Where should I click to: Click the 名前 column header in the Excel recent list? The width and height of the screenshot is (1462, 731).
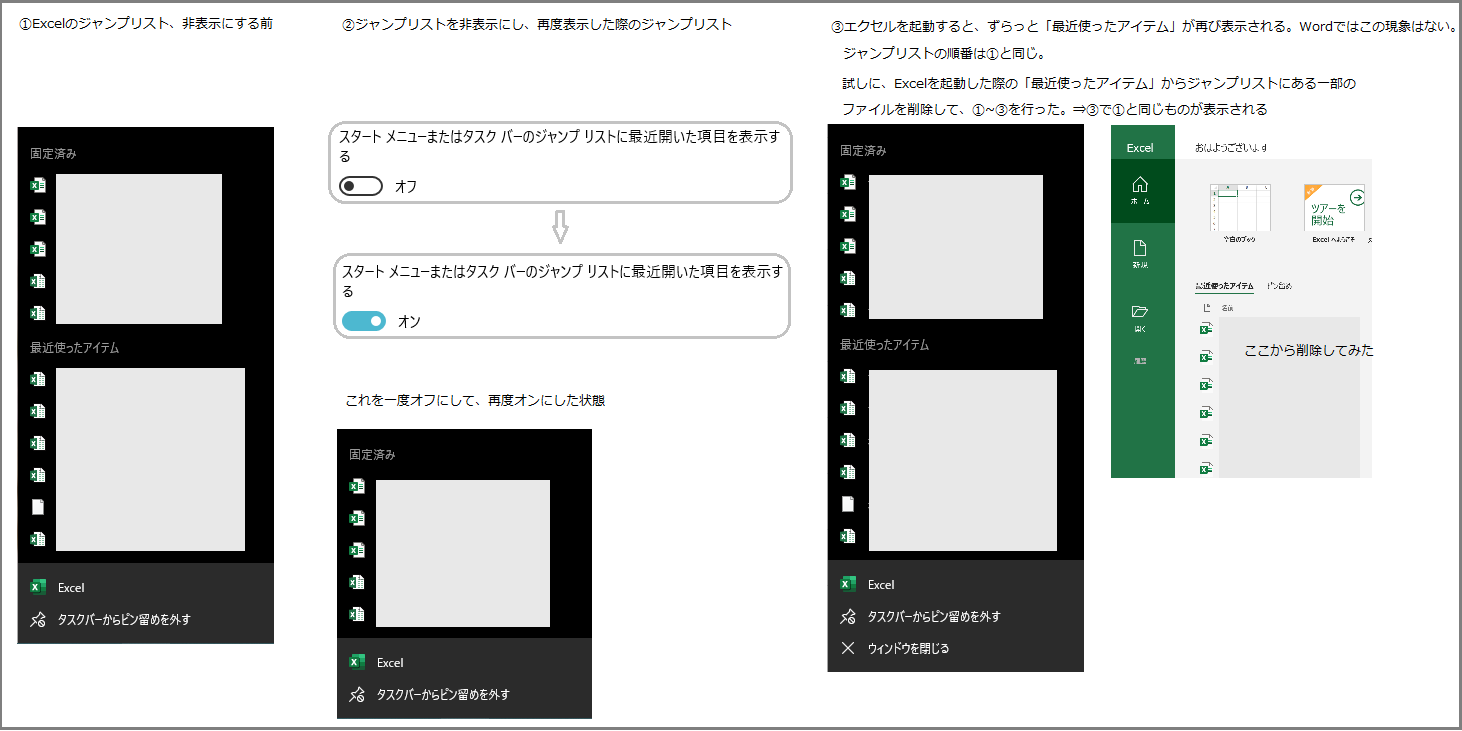[x=1226, y=307]
